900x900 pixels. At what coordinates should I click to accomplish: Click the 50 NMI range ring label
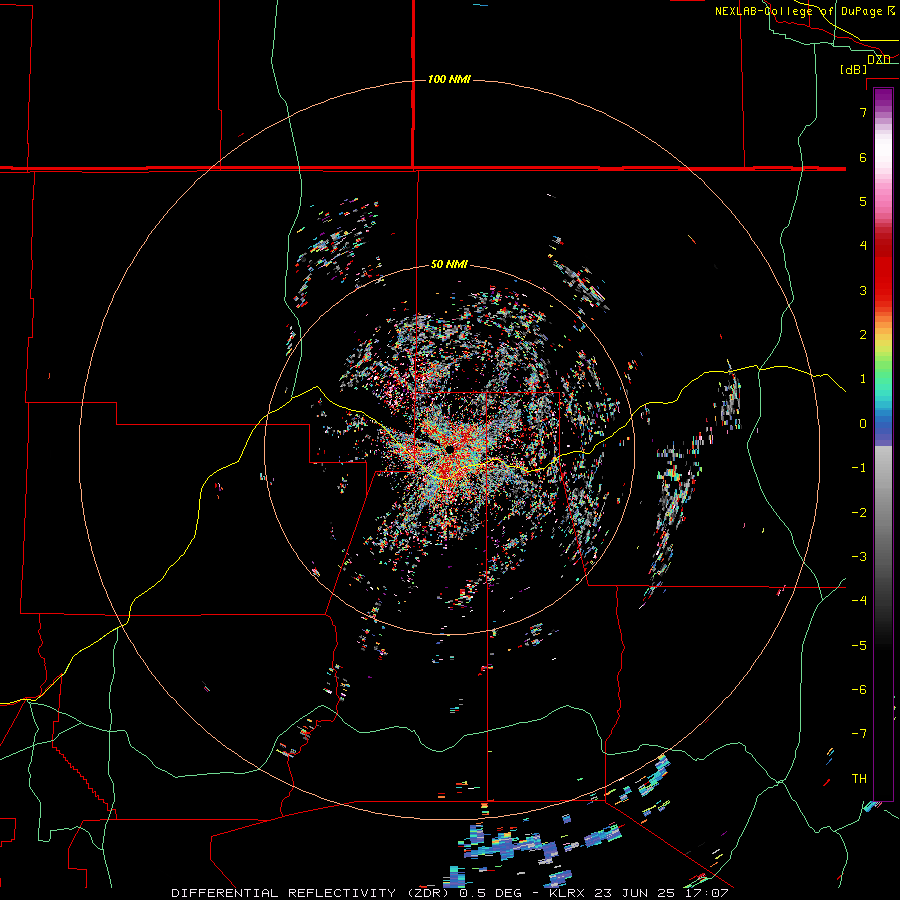(449, 265)
